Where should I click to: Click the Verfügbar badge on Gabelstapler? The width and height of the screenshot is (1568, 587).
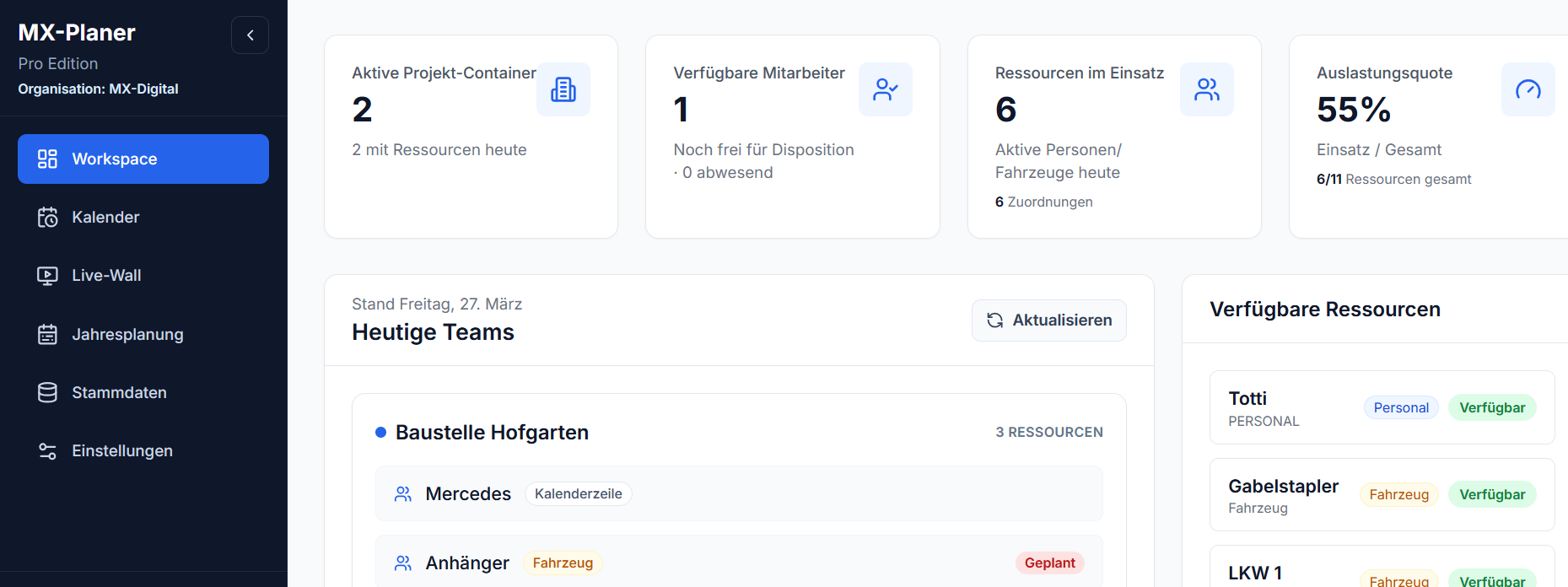[x=1491, y=495]
